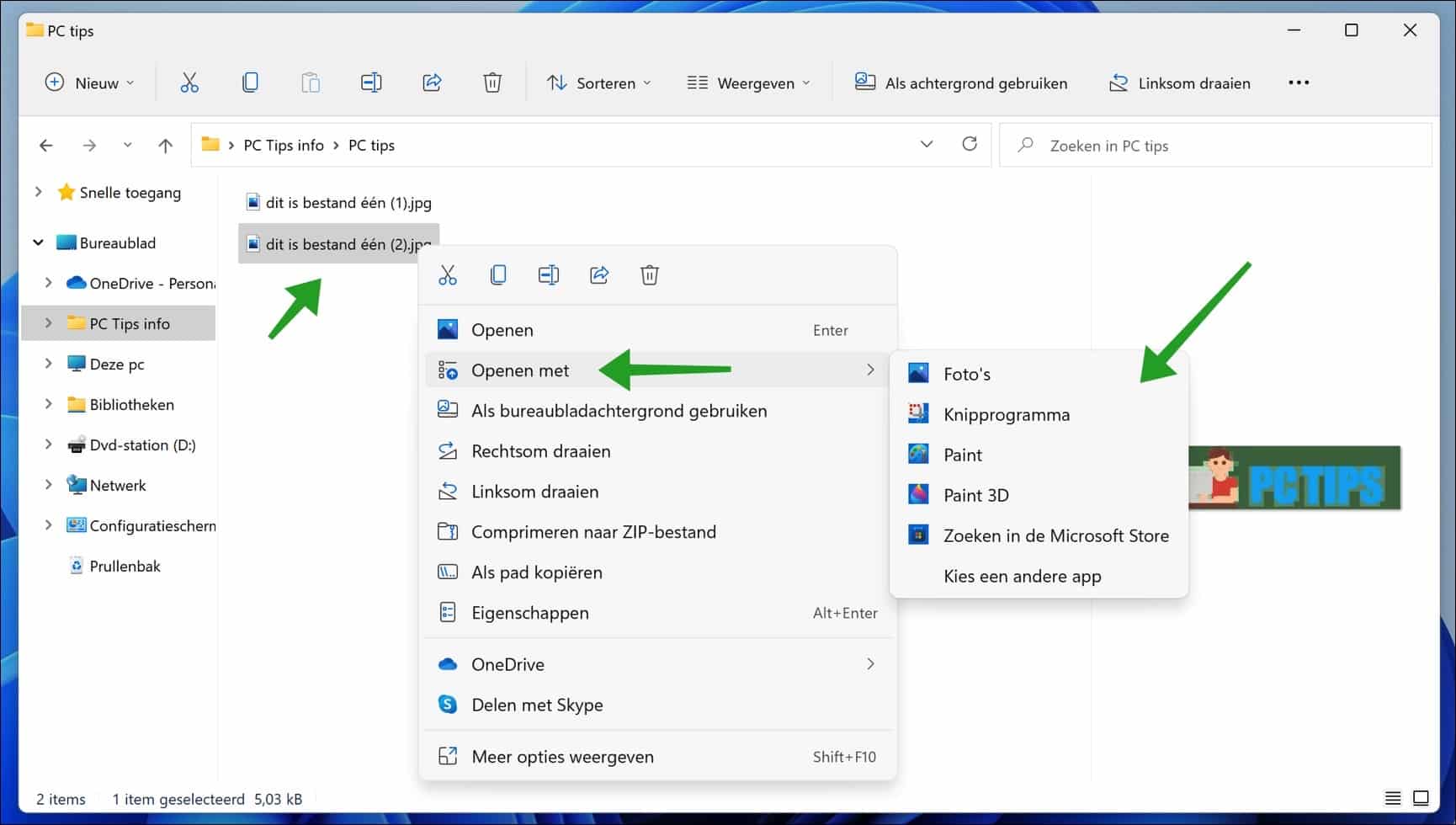Screen dimensions: 1456x825
Task: Open the Sorteren dropdown
Action: (598, 82)
